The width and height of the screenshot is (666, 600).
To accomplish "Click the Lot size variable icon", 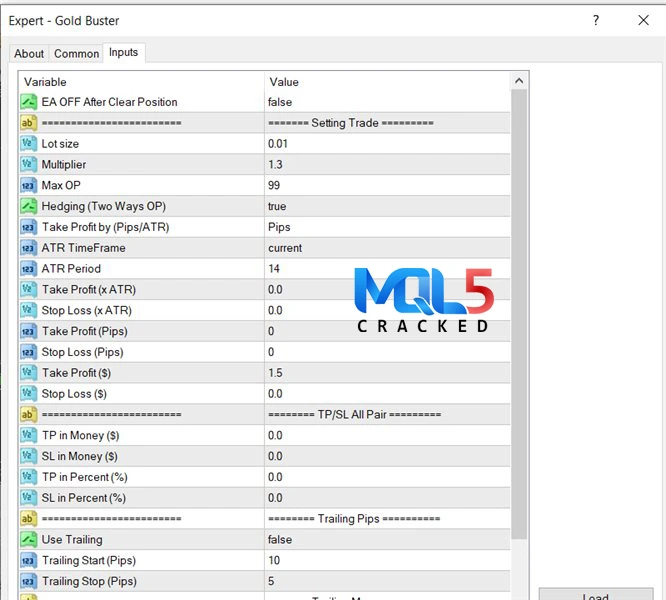I will tap(28, 144).
